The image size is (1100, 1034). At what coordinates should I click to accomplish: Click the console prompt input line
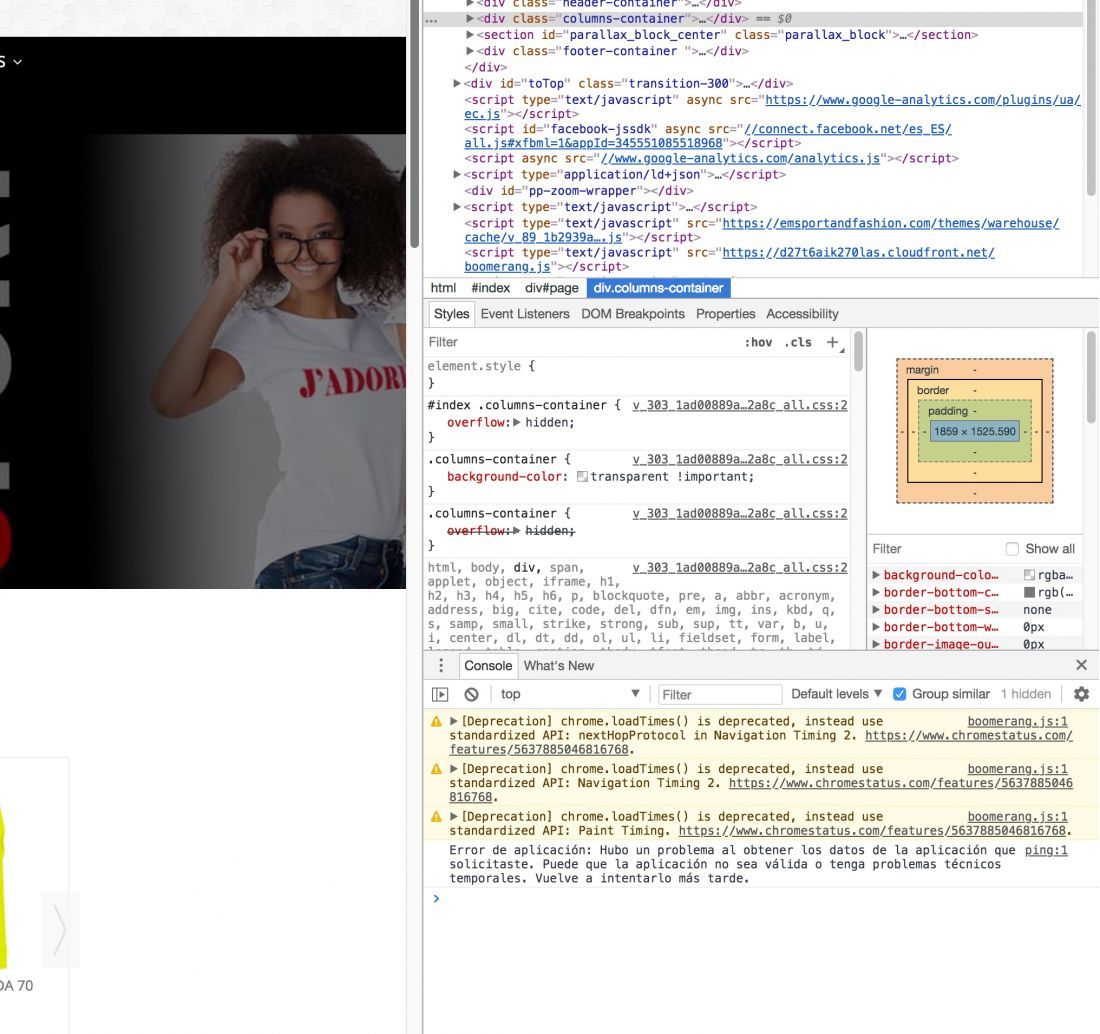[x=761, y=899]
